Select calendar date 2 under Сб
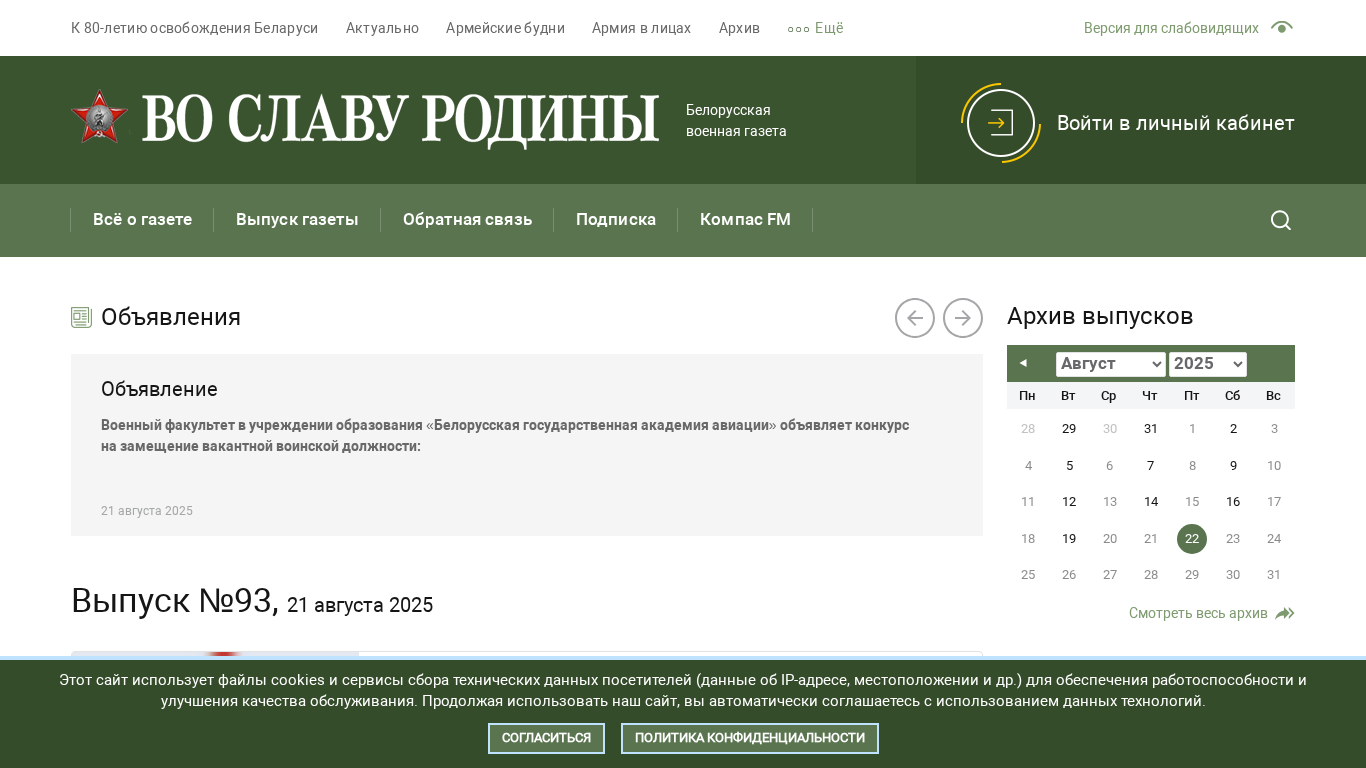This screenshot has width=1366, height=768. (1233, 429)
